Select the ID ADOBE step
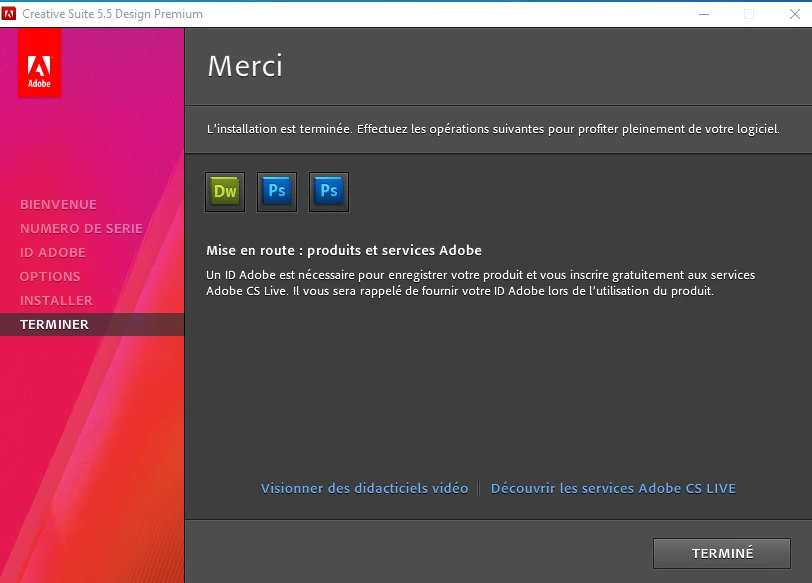This screenshot has width=812, height=583. [53, 253]
